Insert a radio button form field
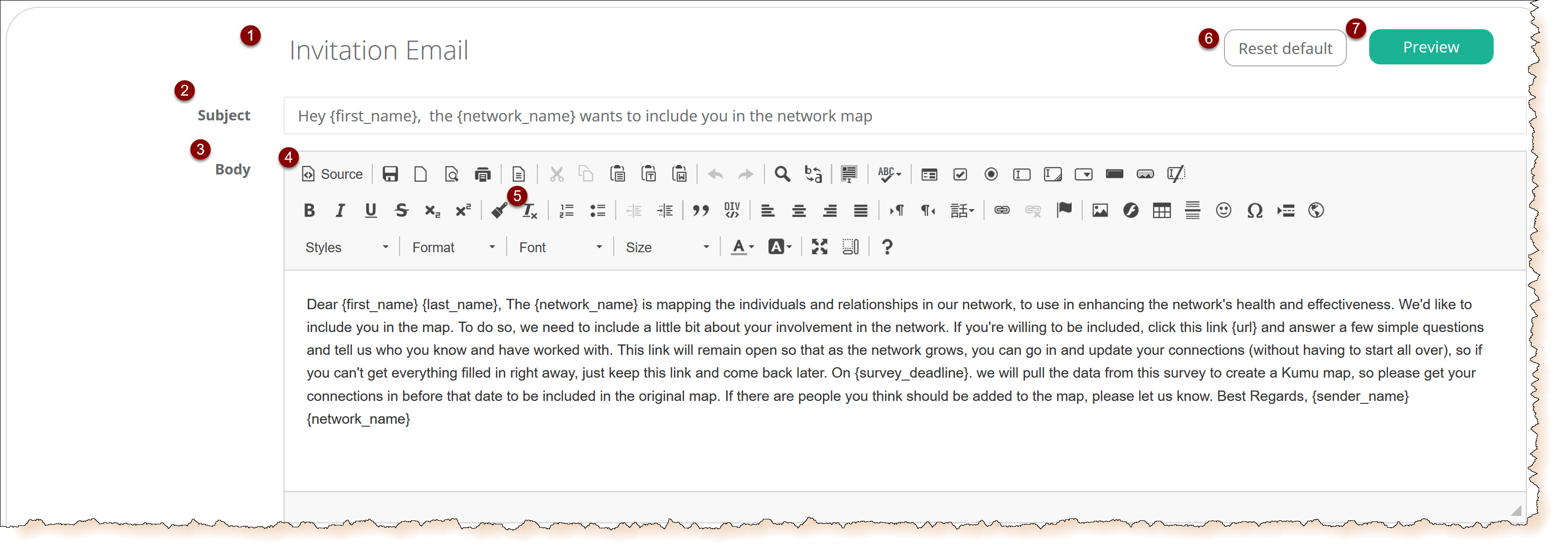Screen dimensions: 1568x558 [x=991, y=174]
